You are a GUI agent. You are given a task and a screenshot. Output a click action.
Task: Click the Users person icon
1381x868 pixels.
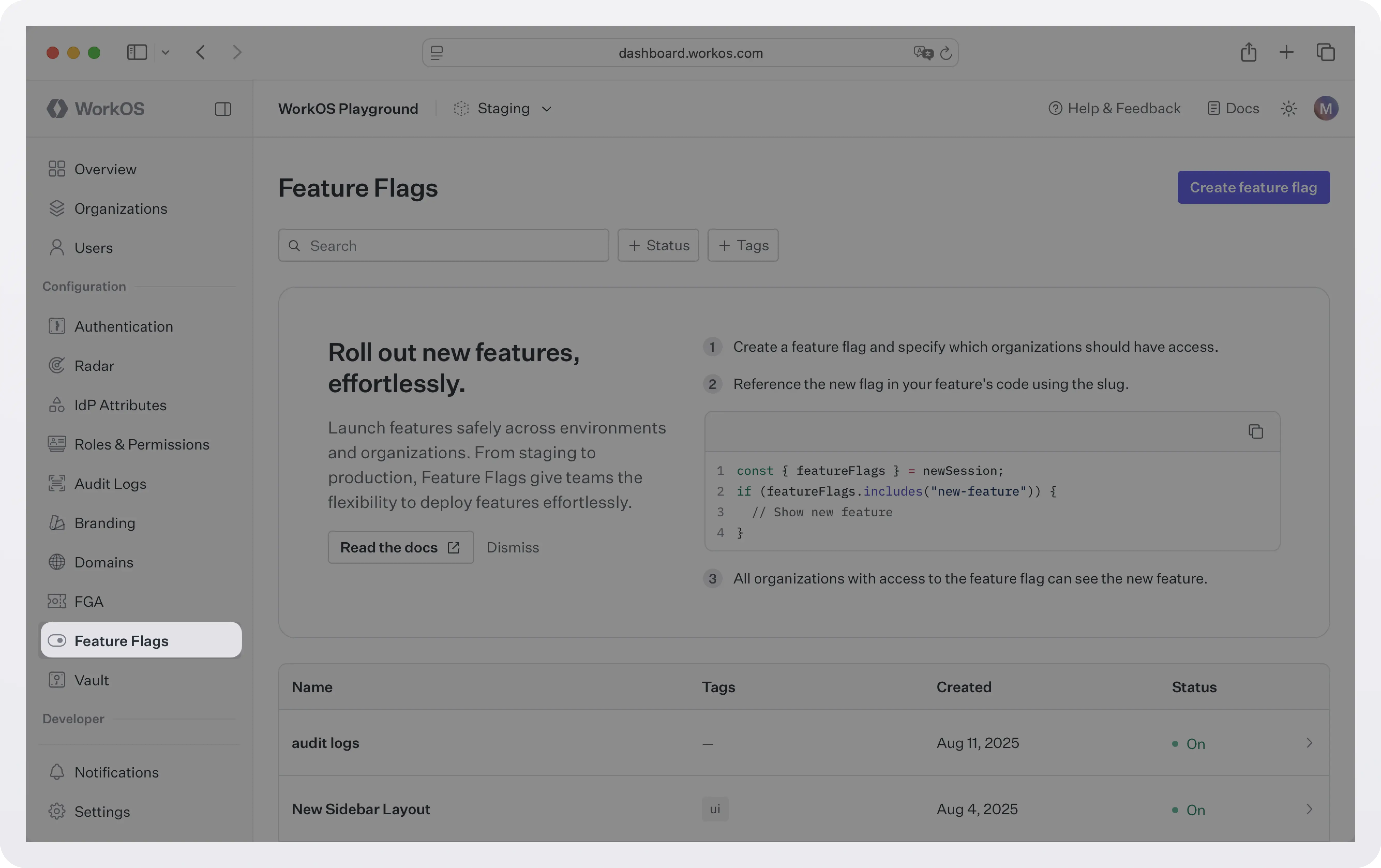click(57, 247)
